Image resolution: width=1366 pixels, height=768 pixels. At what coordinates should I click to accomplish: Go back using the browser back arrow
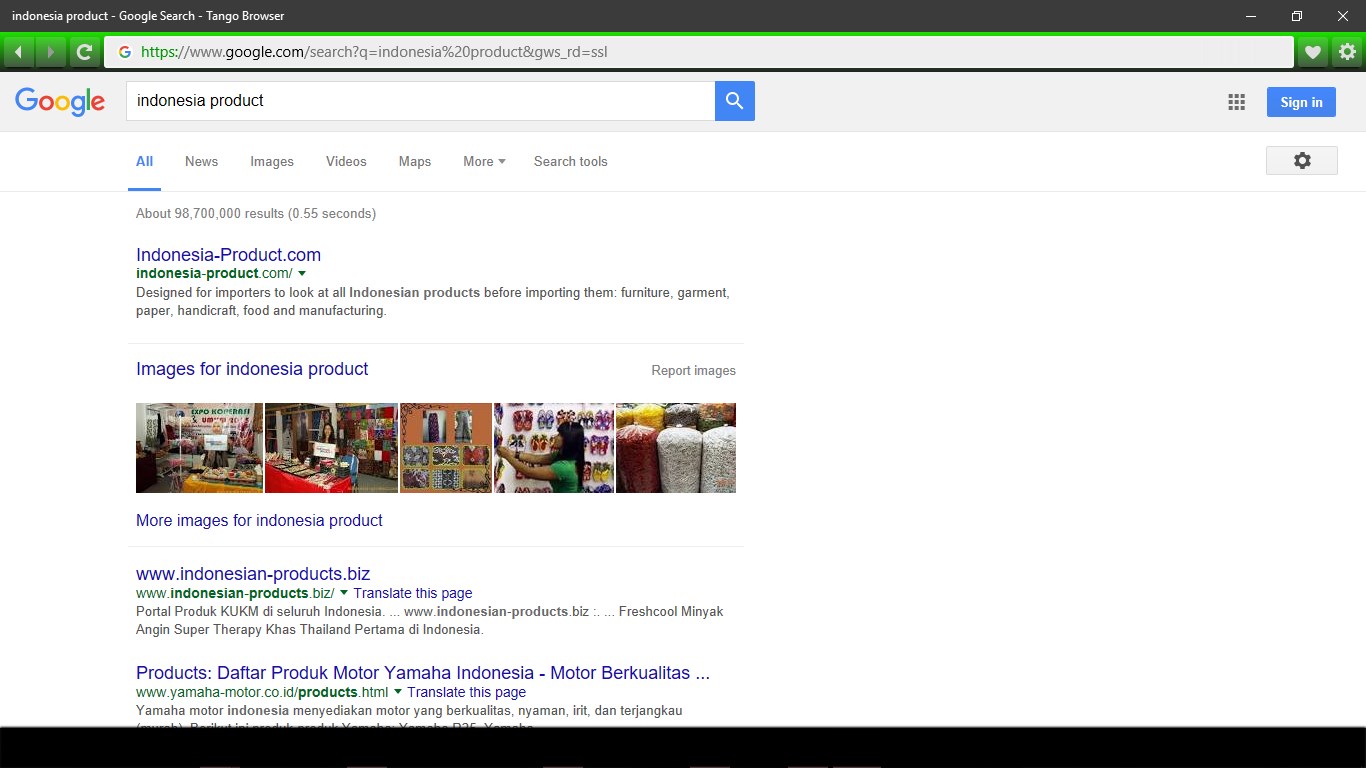pyautogui.click(x=18, y=52)
